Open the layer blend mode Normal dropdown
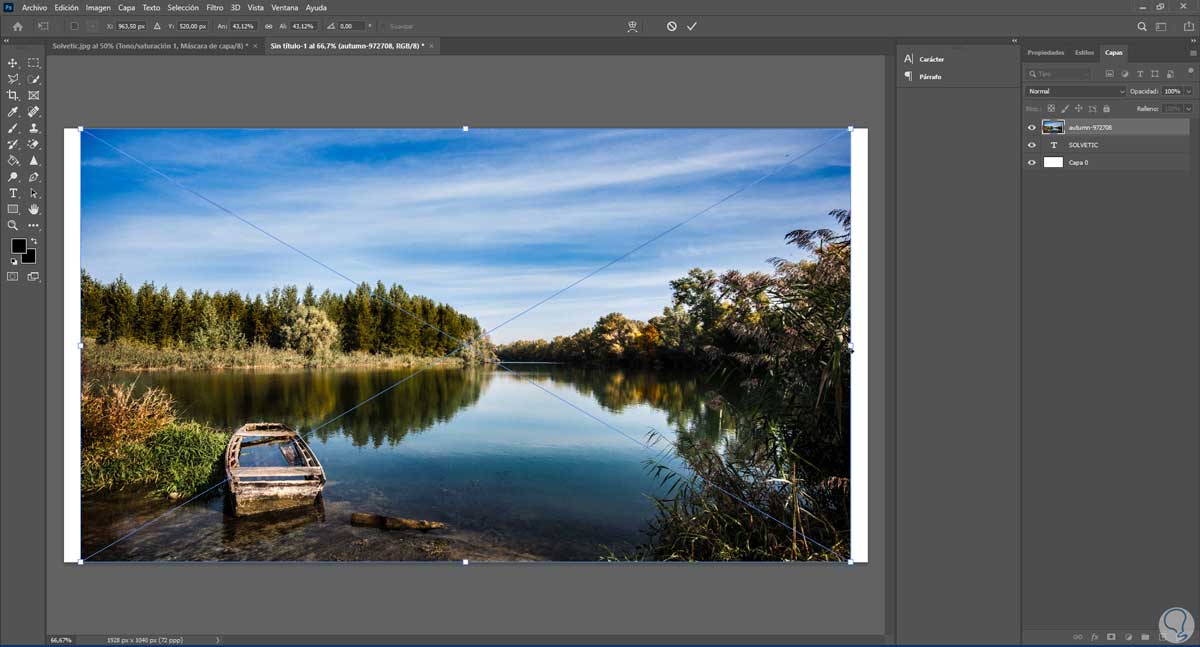 tap(1076, 91)
